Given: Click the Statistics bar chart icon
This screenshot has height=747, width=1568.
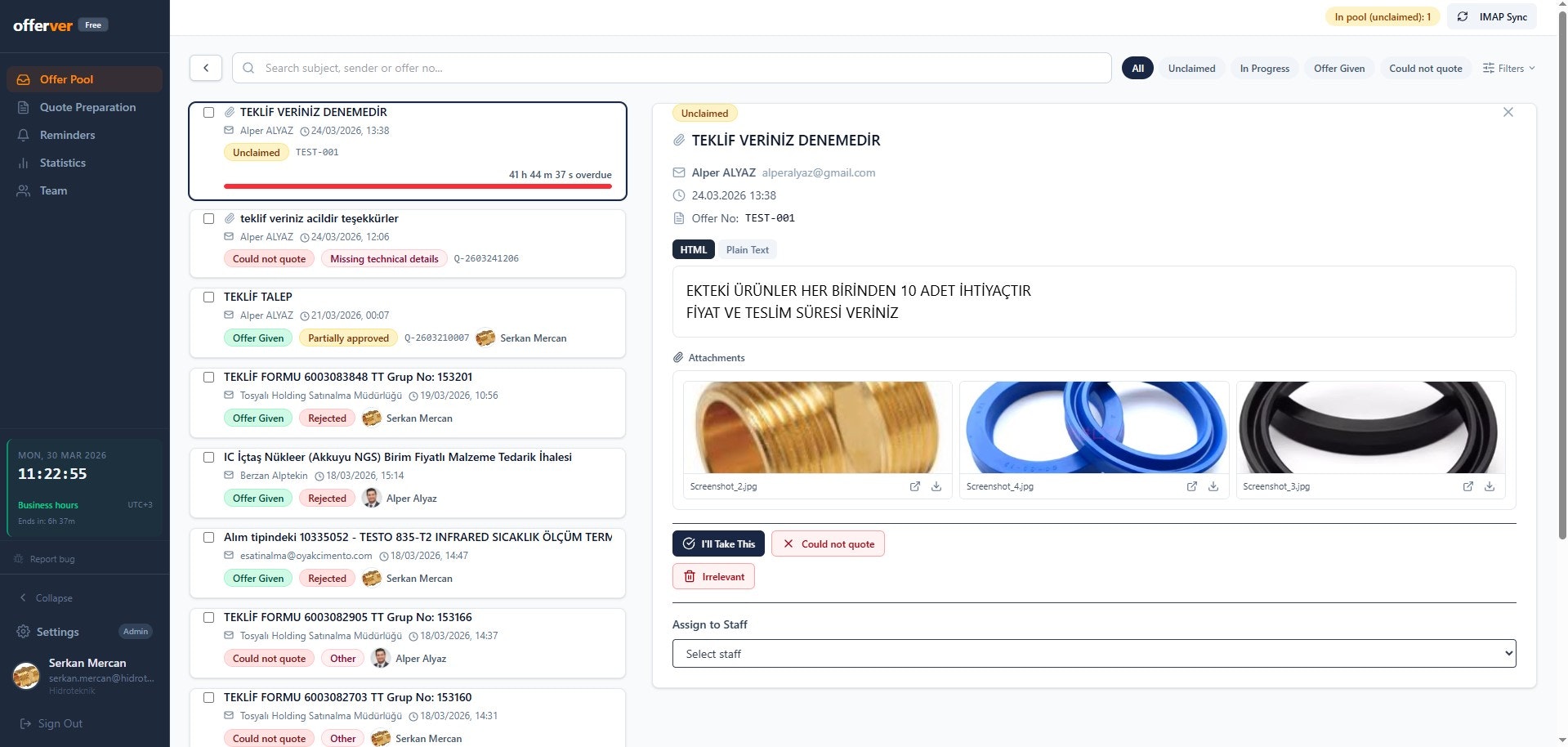Looking at the screenshot, I should [x=24, y=163].
